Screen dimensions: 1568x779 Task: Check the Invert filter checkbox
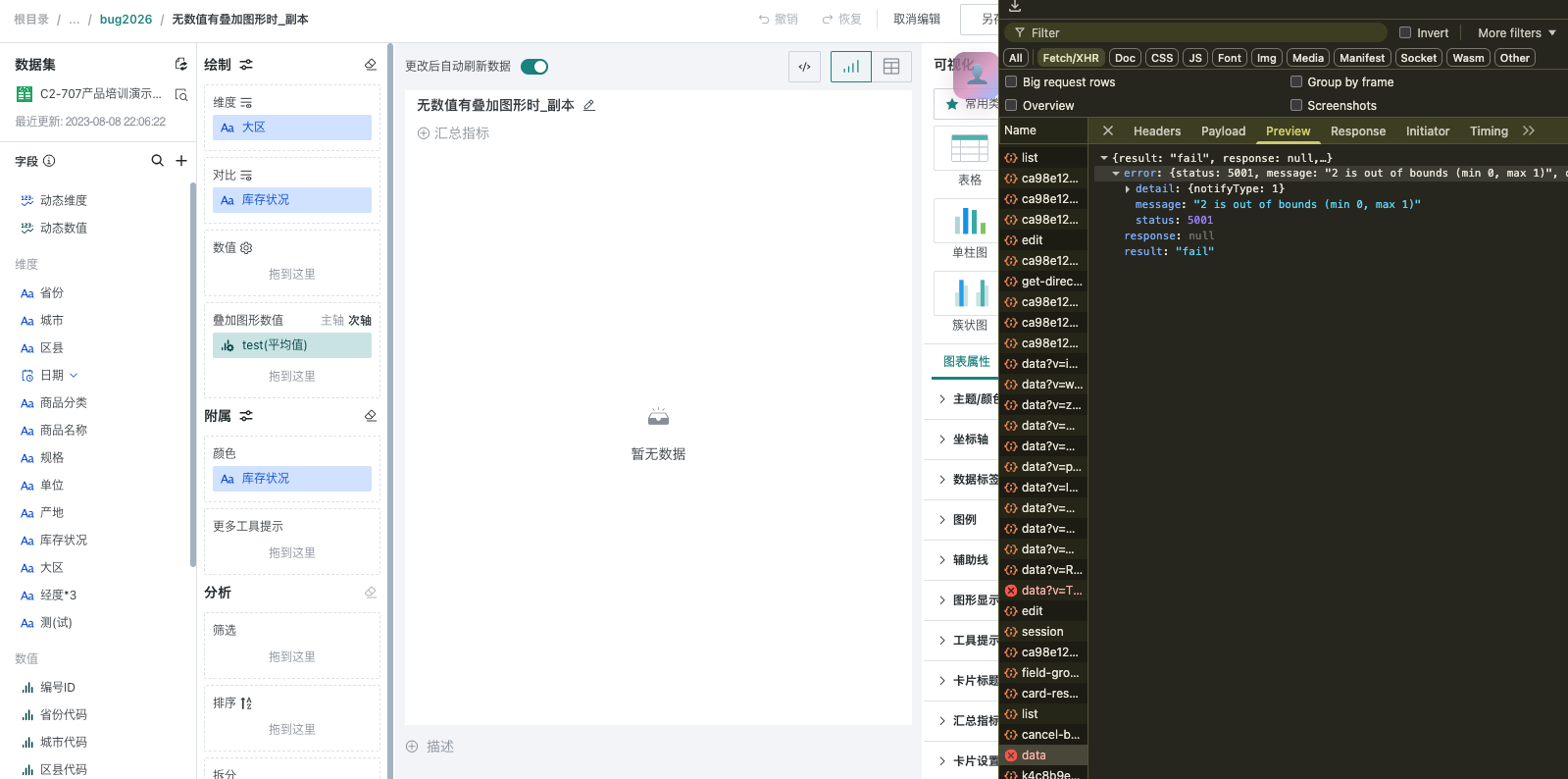click(1405, 32)
